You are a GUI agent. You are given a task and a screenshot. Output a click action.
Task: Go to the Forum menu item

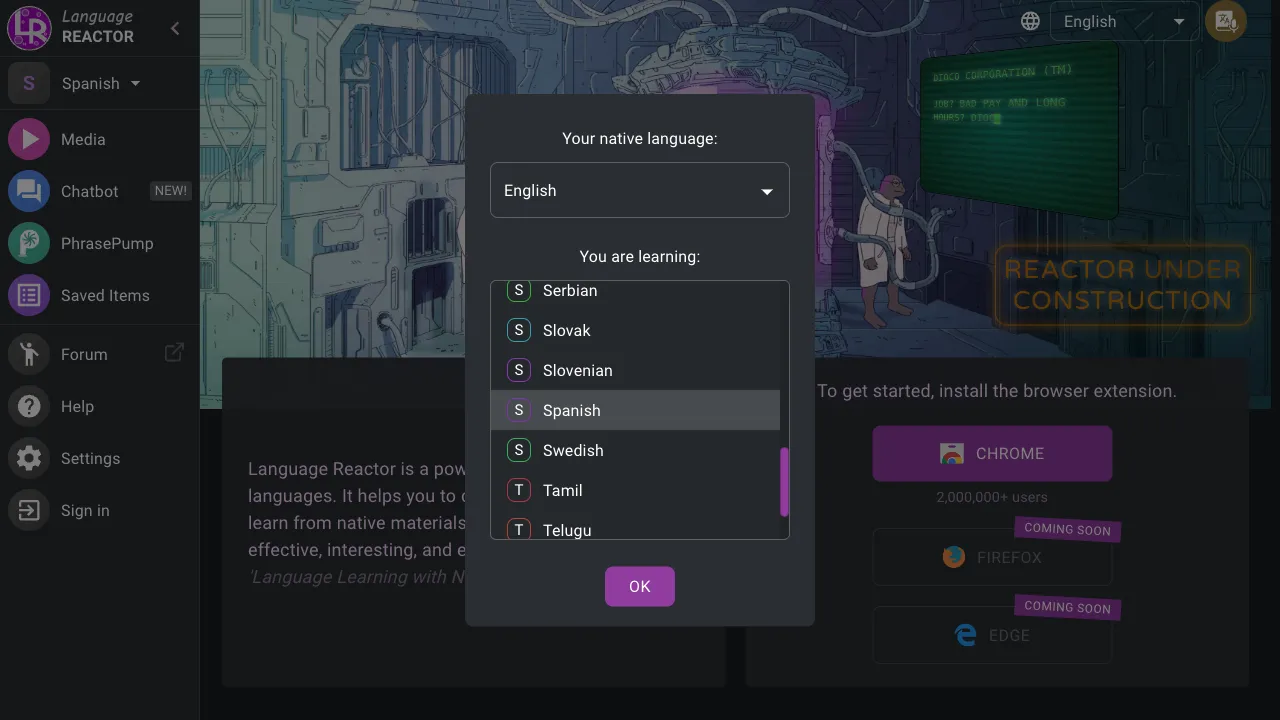pos(100,354)
